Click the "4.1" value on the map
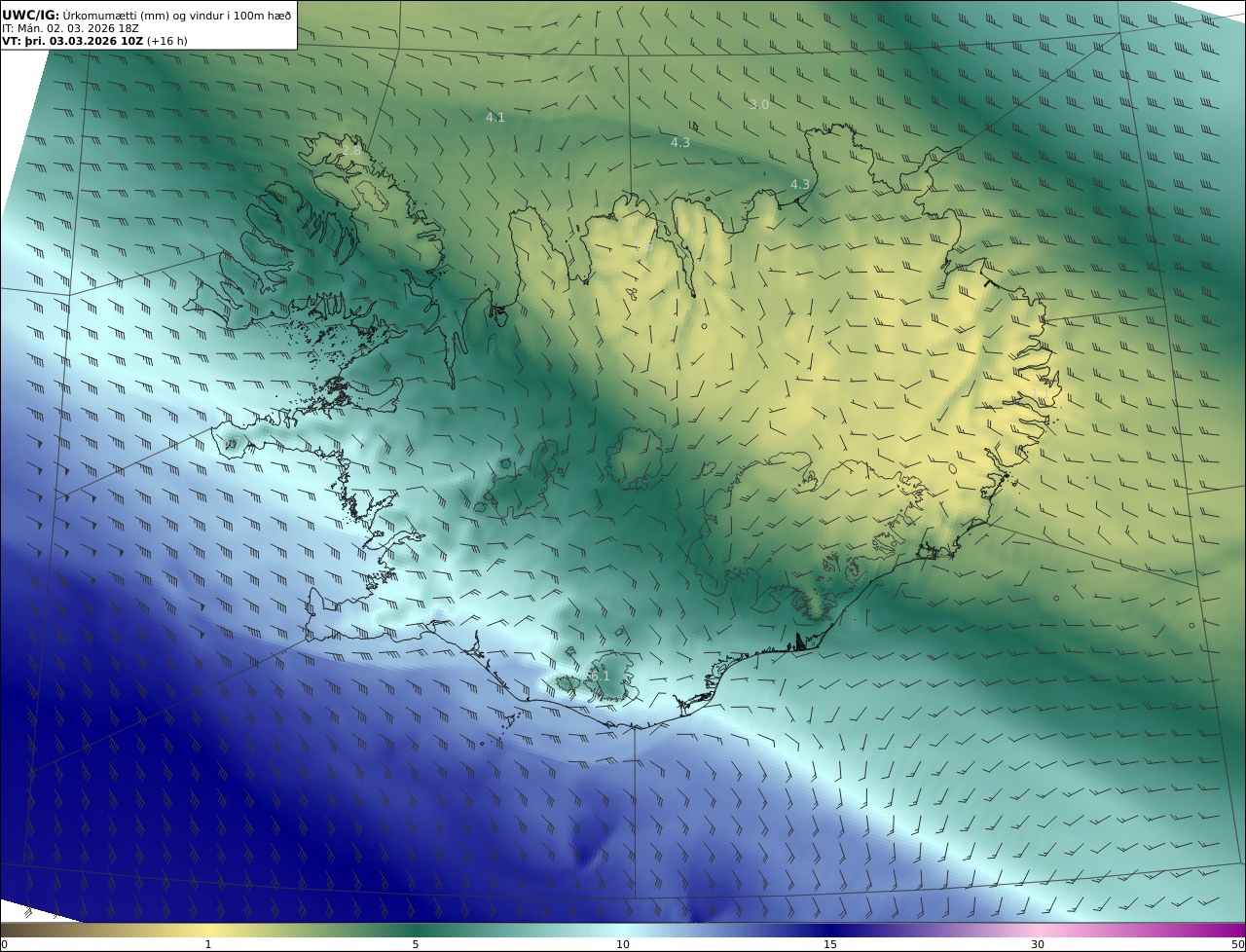This screenshot has width=1246, height=952. [x=495, y=118]
